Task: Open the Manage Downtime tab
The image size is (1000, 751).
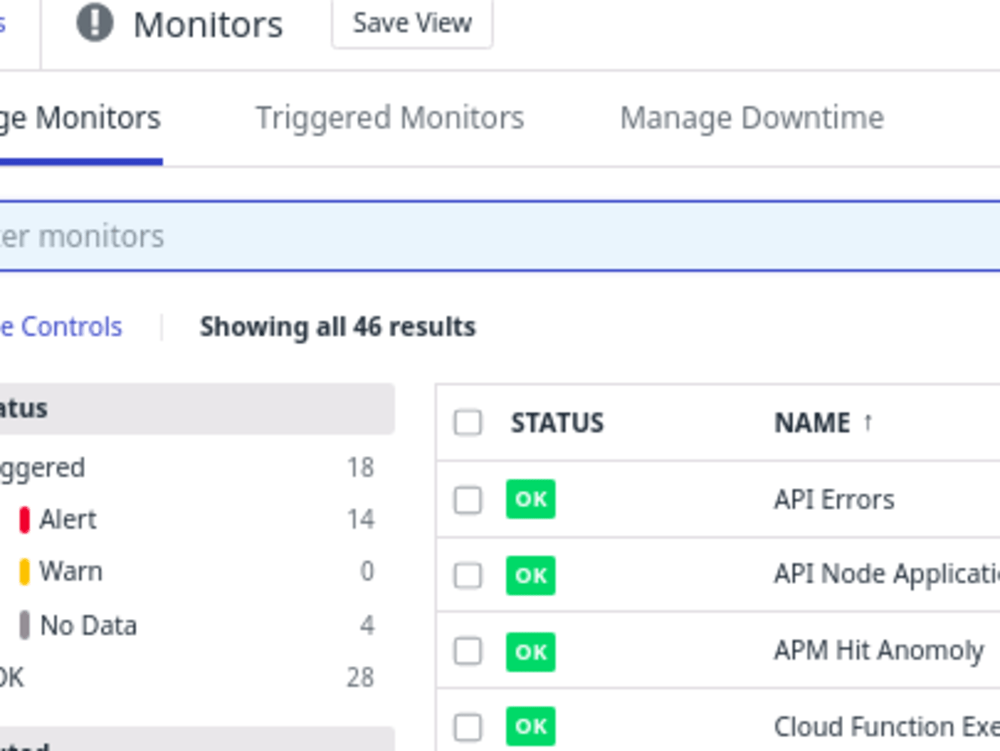Action: (x=752, y=117)
